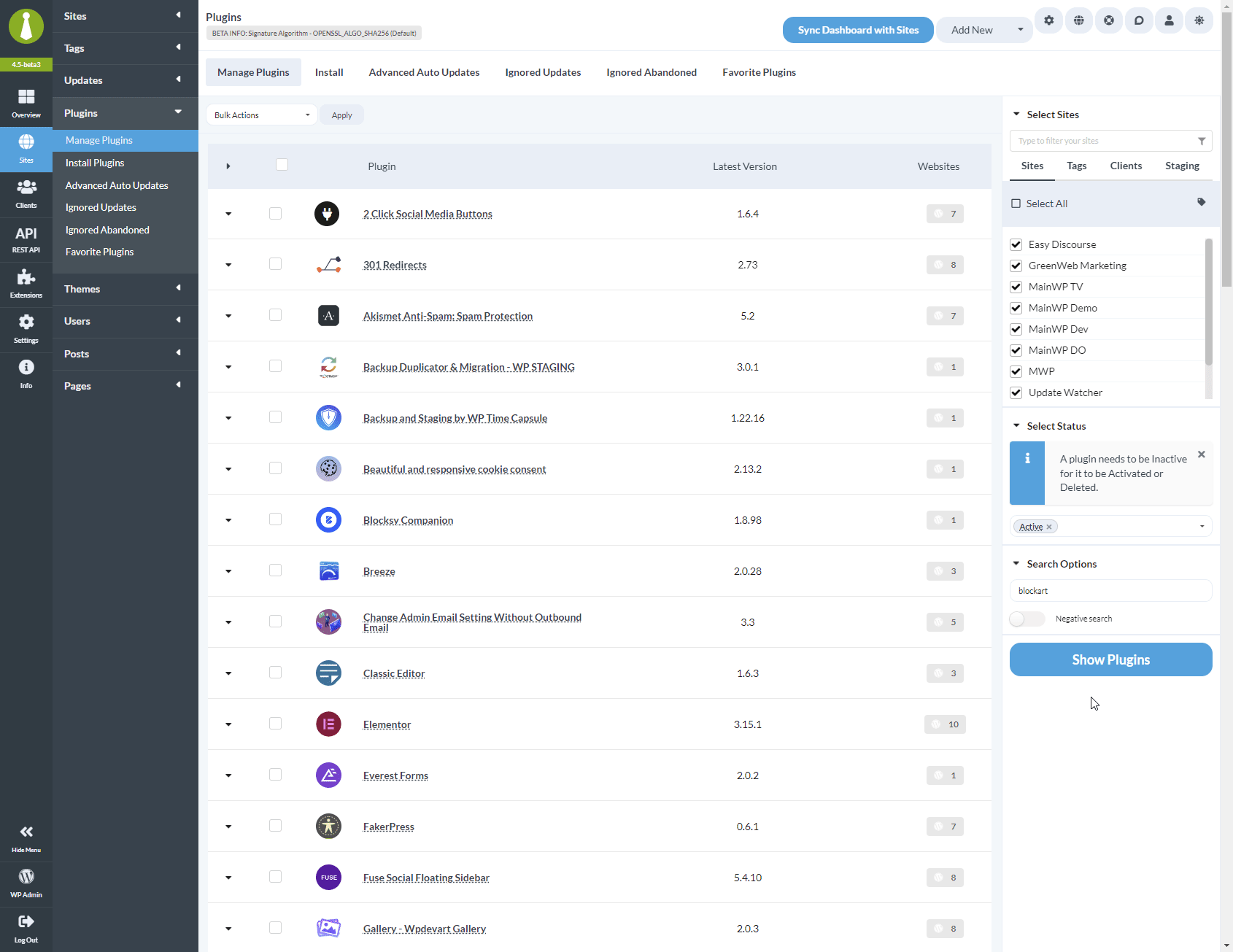This screenshot has width=1233, height=952.
Task: Click the MainWP logo in the sidebar
Action: [x=26, y=27]
